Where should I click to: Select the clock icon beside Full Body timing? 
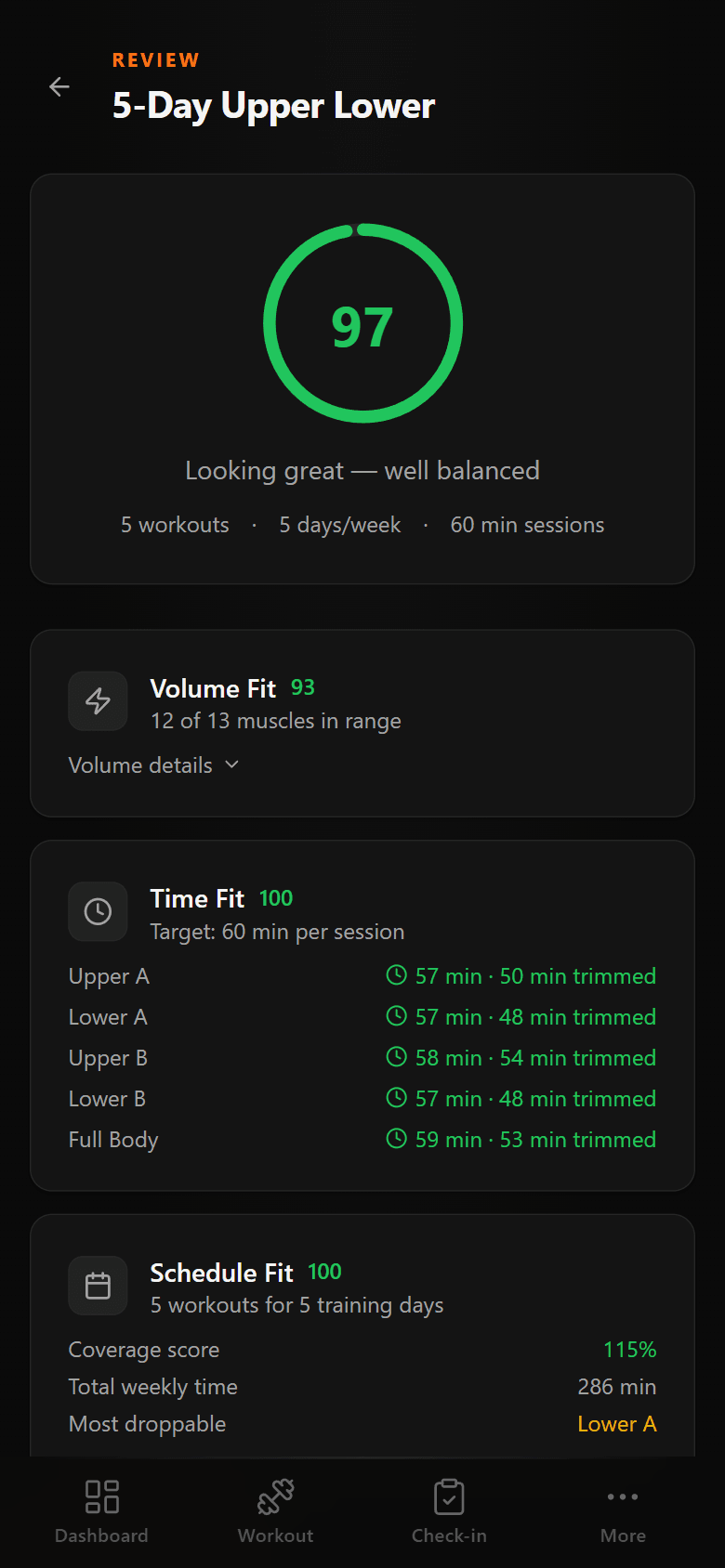(397, 1139)
